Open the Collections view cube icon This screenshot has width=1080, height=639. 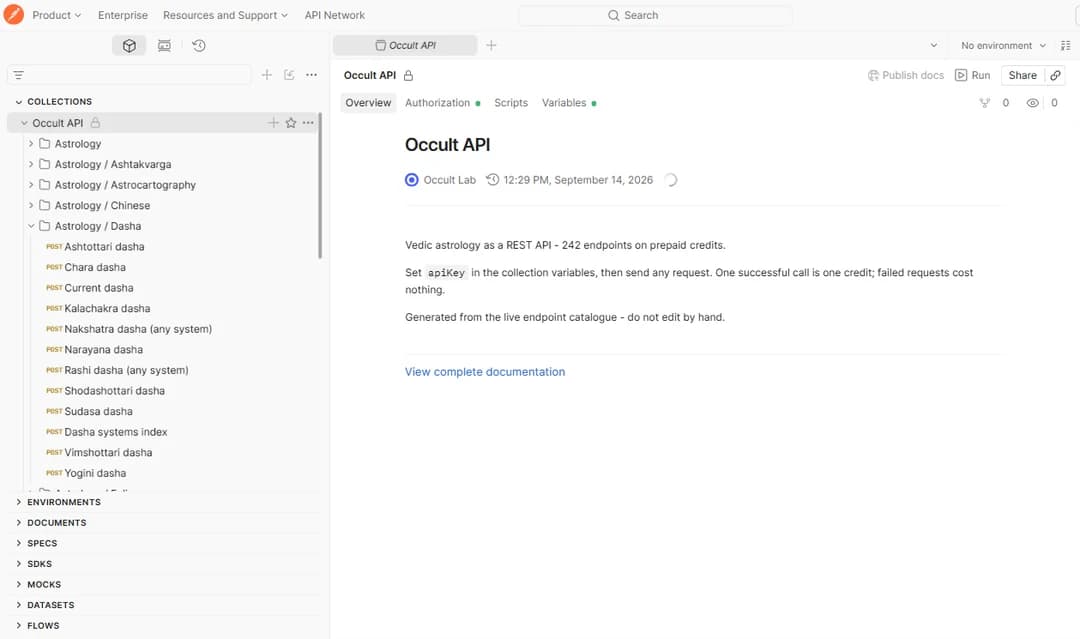pos(129,45)
